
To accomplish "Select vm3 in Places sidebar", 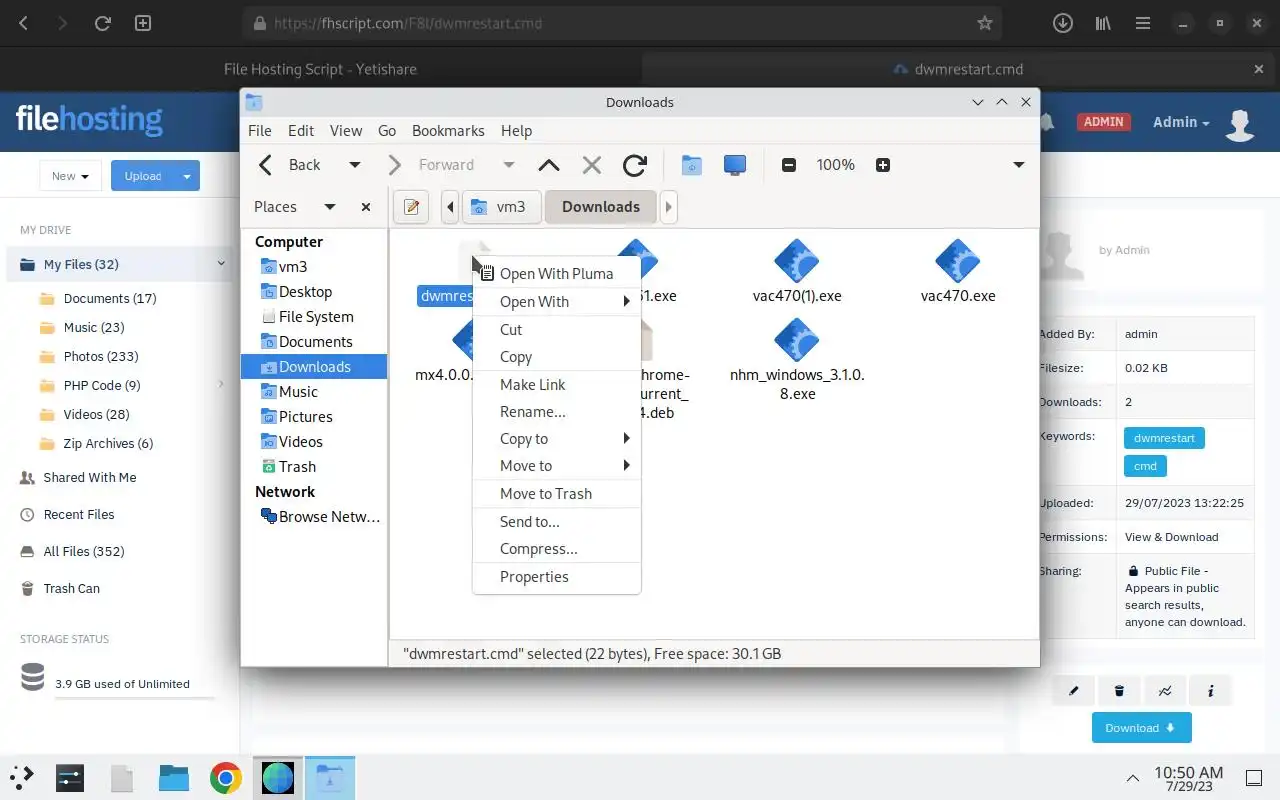I will tap(314, 267).
